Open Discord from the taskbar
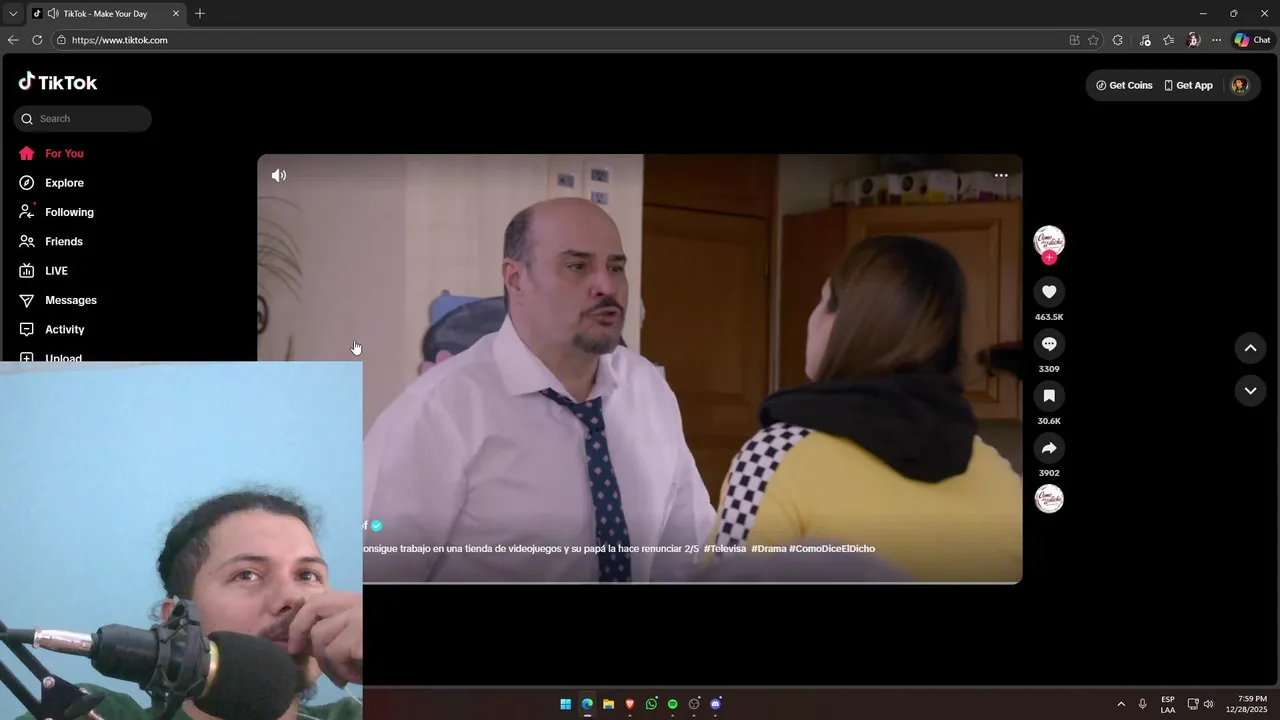The image size is (1280, 720). (x=715, y=704)
